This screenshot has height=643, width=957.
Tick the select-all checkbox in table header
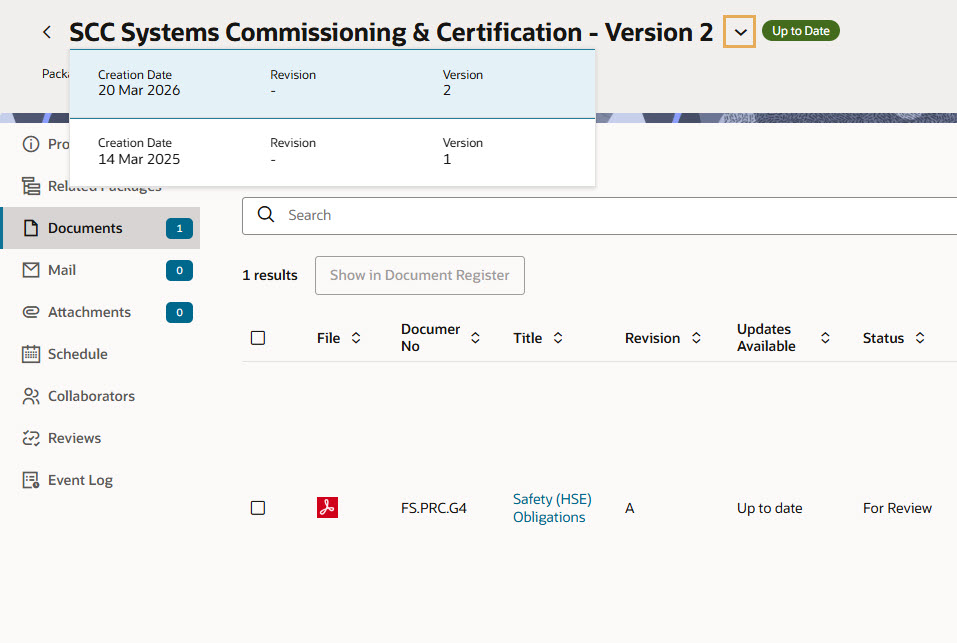click(258, 338)
